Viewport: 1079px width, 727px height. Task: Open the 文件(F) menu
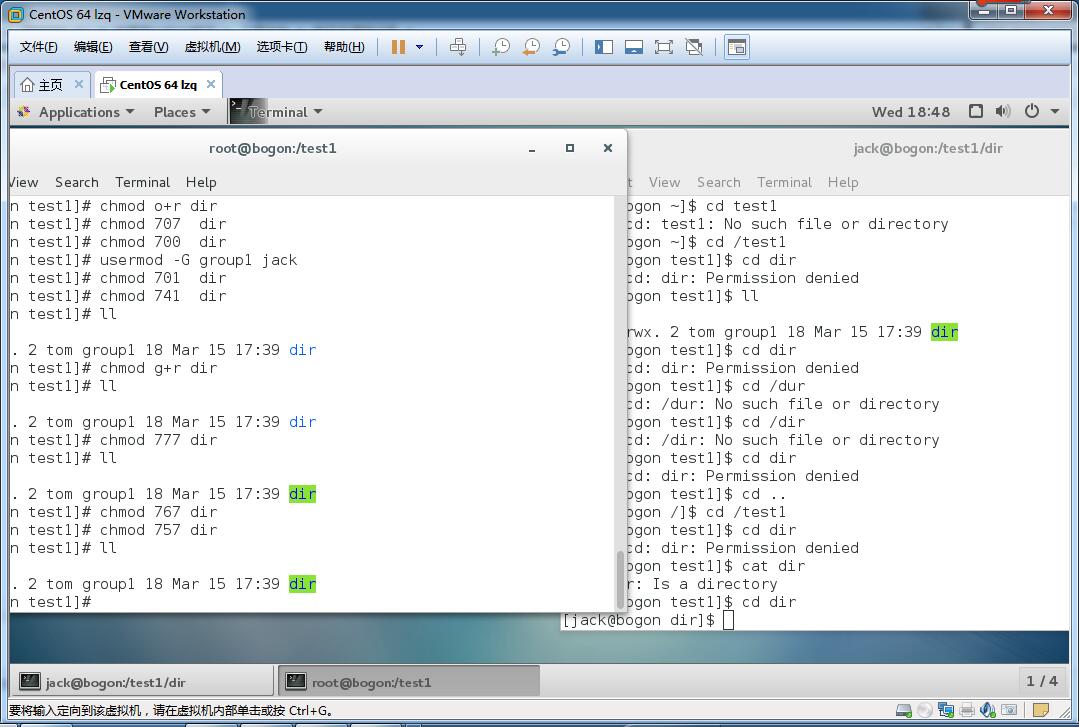39,47
